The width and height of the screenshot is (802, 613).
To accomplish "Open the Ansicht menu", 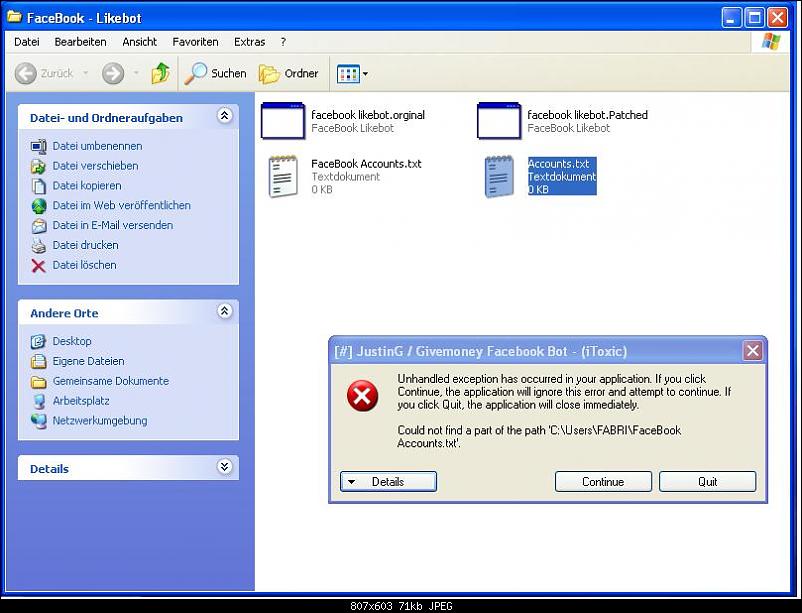I will [x=140, y=42].
